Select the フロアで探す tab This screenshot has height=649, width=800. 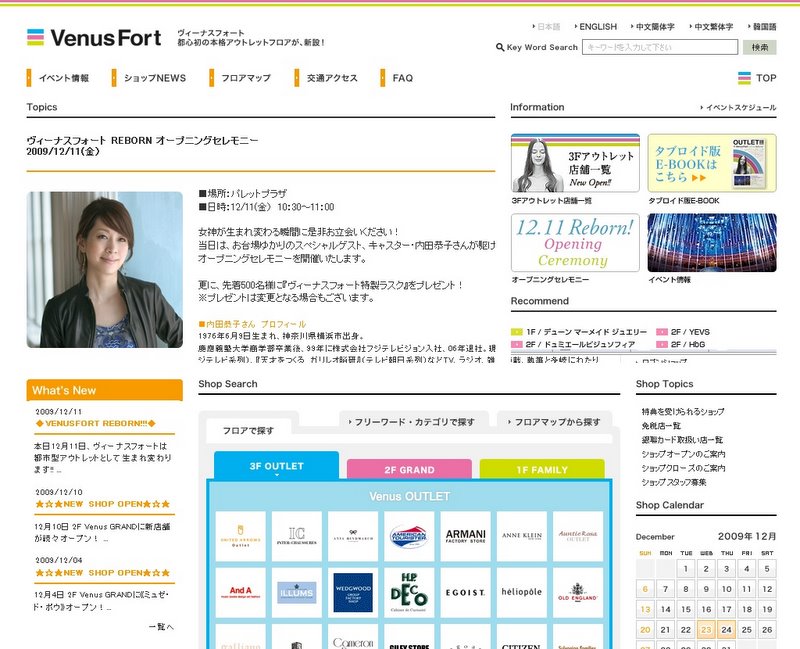248,431
